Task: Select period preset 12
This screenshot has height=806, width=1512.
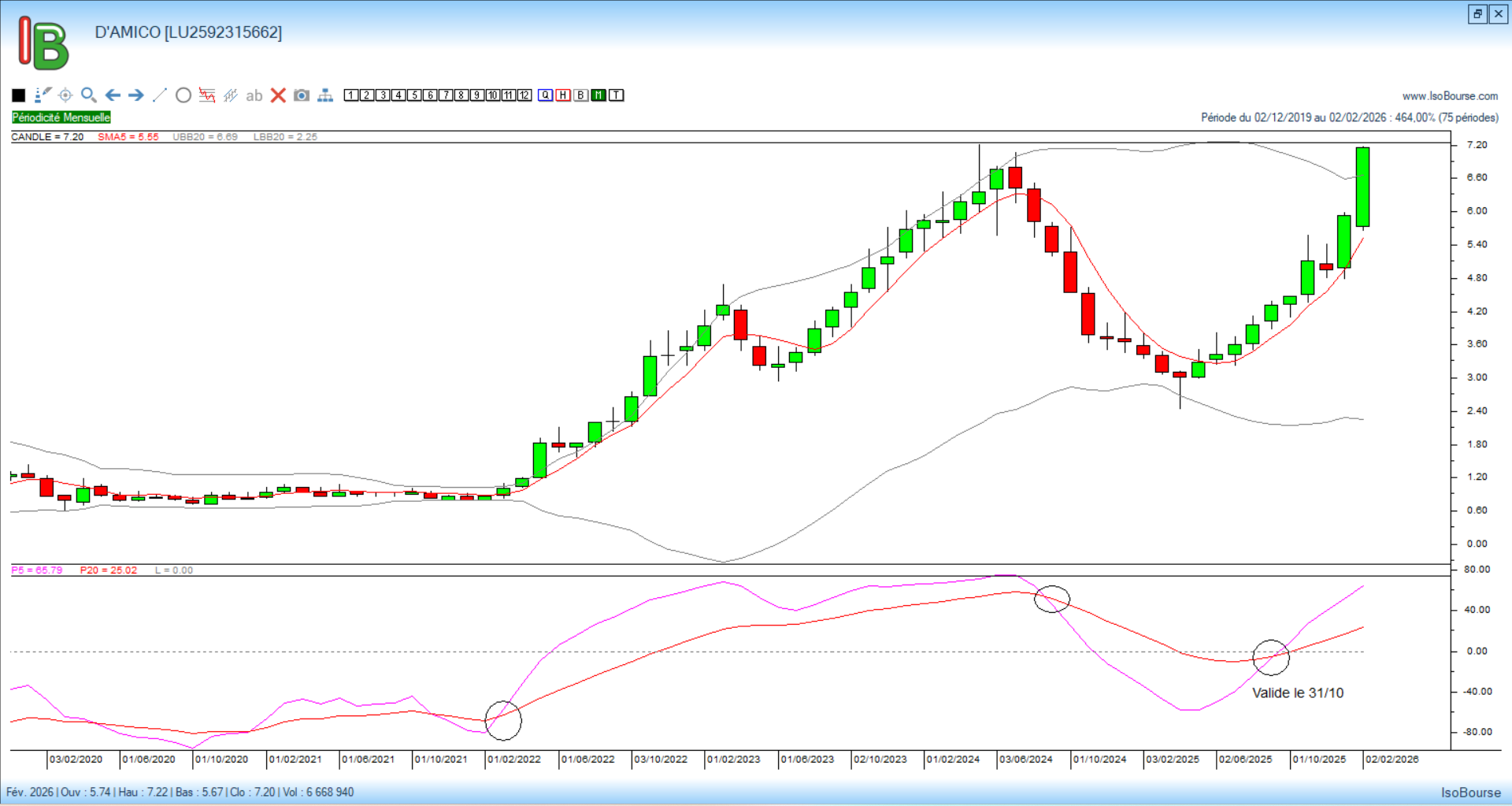Action: (x=524, y=95)
